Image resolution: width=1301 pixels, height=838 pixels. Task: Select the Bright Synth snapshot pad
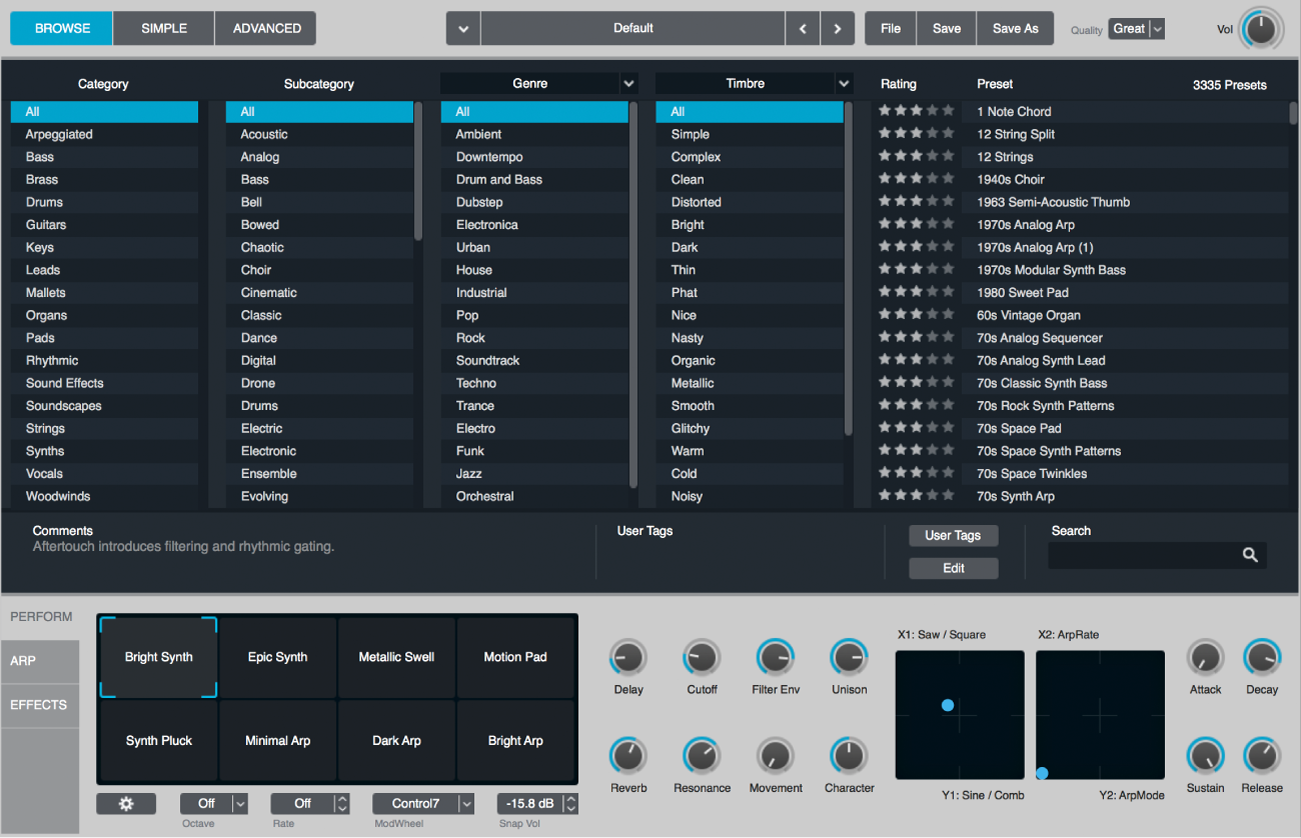pyautogui.click(x=158, y=657)
